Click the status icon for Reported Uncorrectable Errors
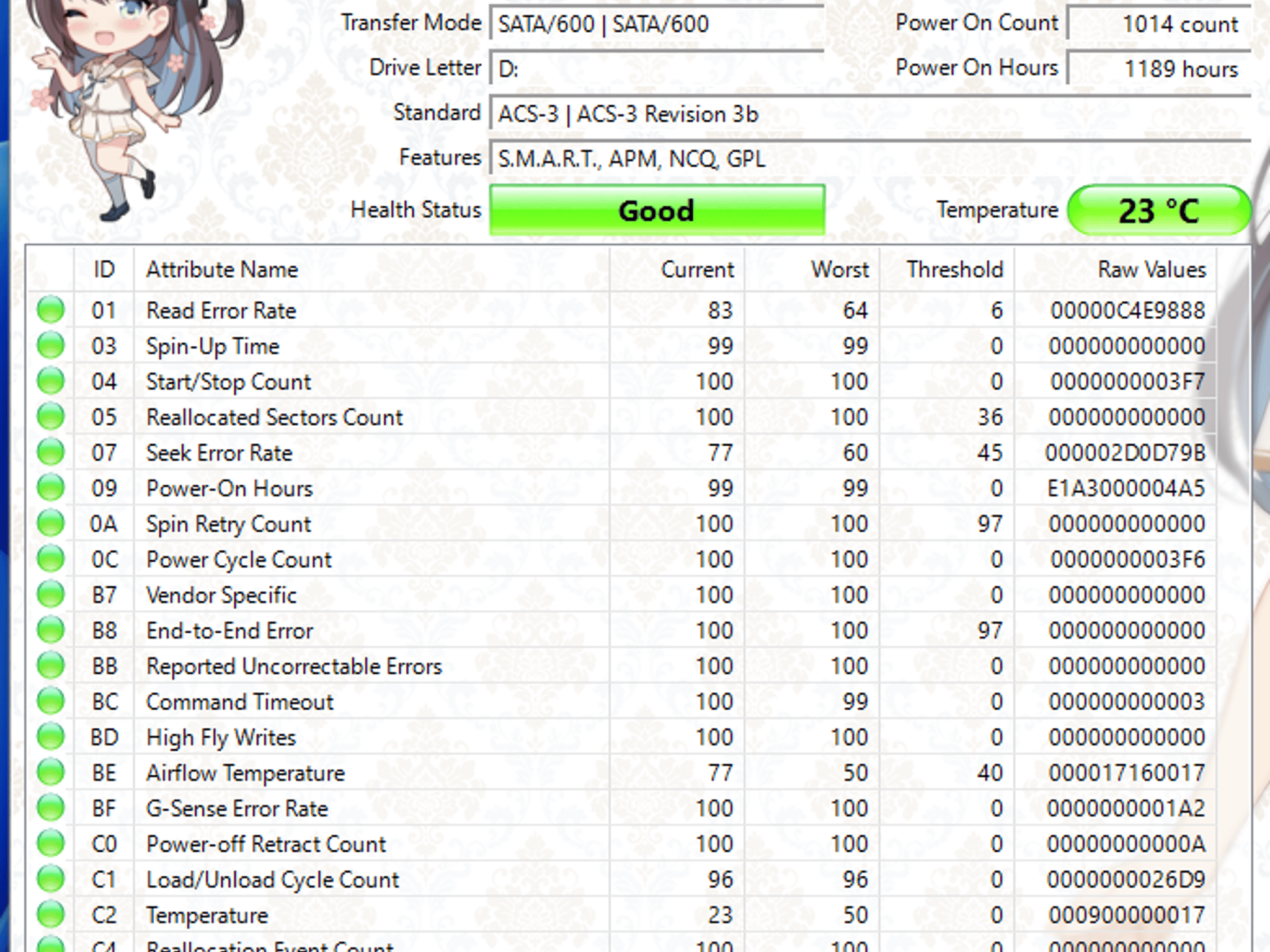 click(51, 666)
